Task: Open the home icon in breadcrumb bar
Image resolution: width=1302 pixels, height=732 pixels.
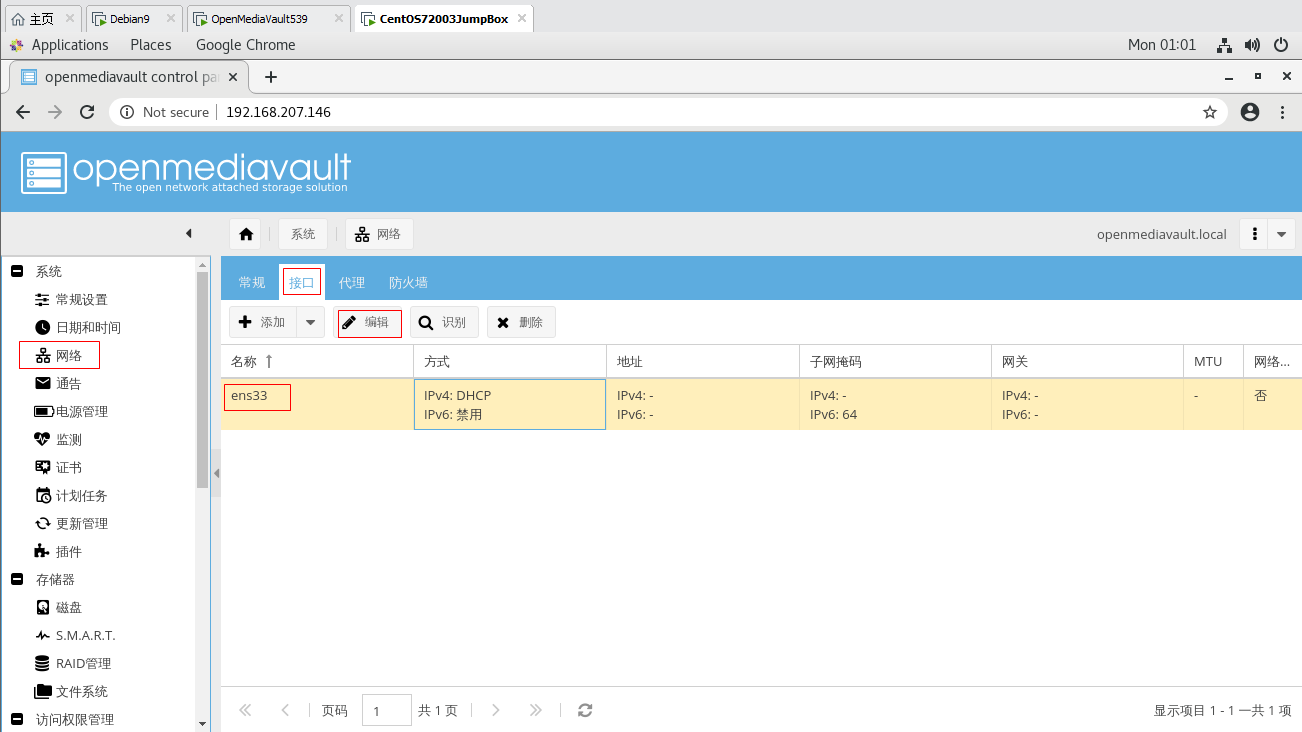Action: (x=246, y=234)
